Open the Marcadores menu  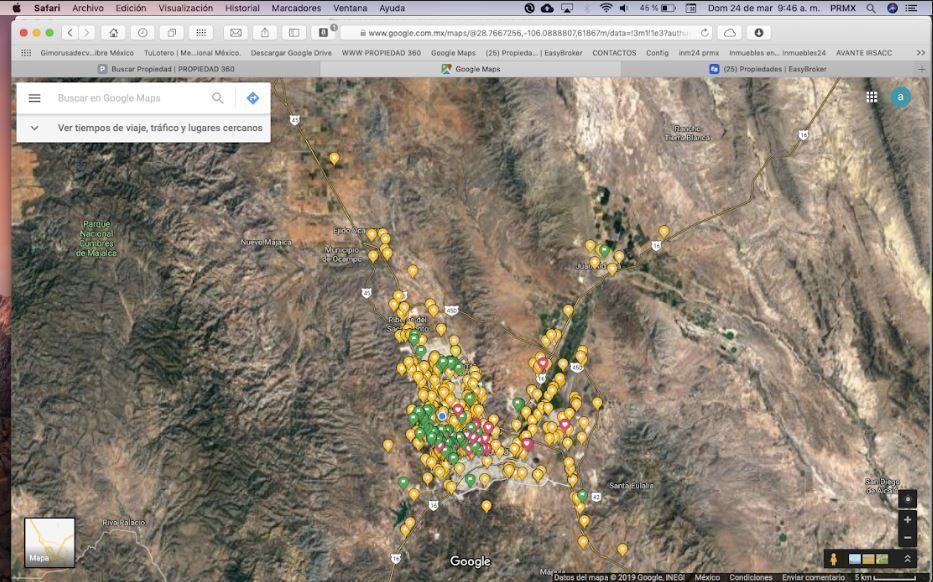296,8
